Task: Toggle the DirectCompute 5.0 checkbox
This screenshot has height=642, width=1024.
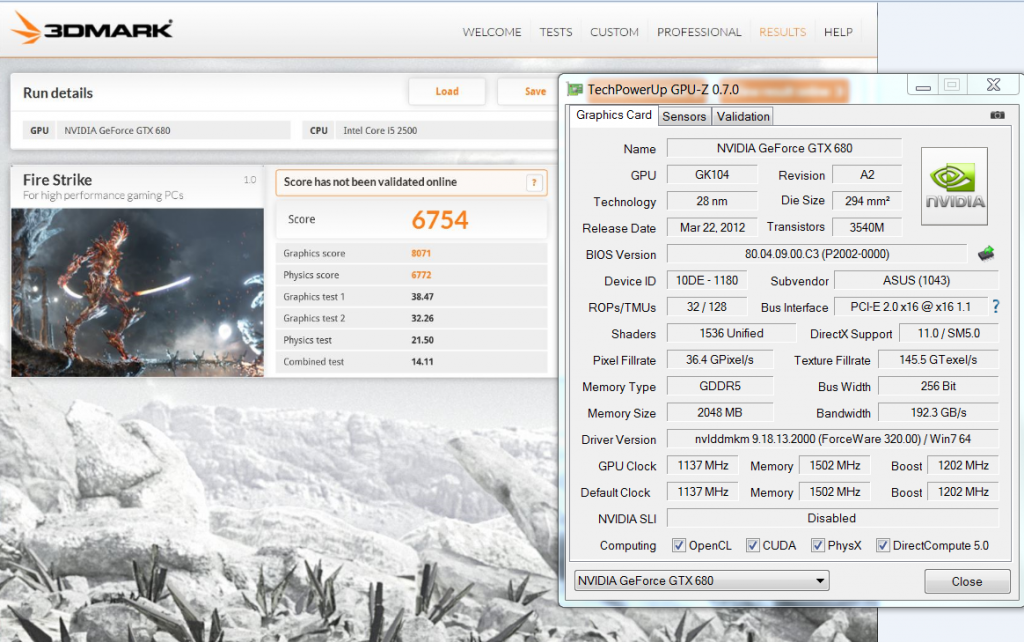Action: pos(883,545)
